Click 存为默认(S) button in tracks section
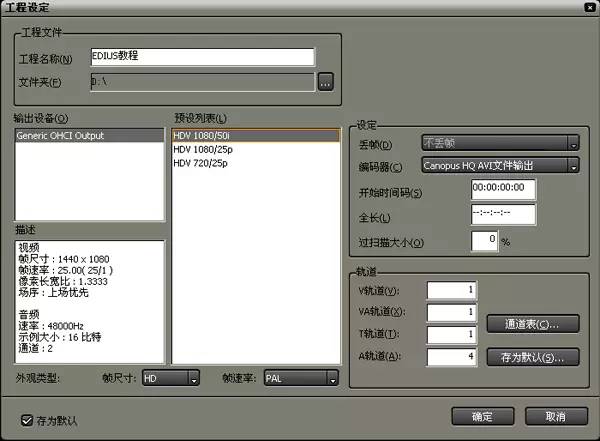Viewport: 600px width, 441px height. pos(532,356)
